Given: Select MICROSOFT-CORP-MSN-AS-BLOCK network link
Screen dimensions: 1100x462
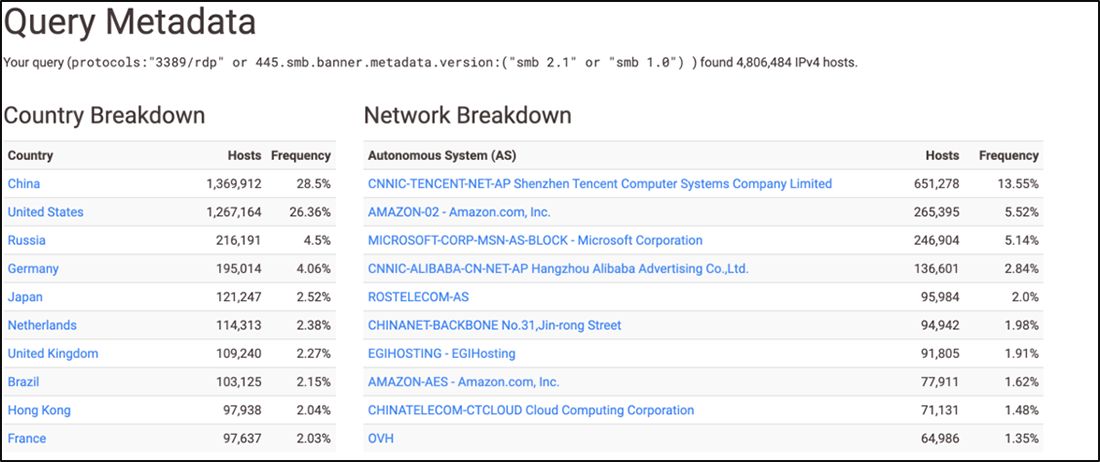Looking at the screenshot, I should coord(535,240).
